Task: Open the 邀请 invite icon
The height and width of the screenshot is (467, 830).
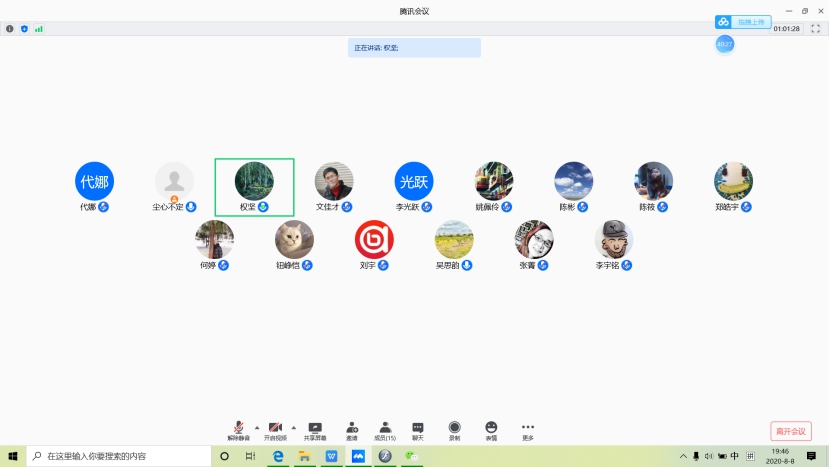Action: point(352,430)
